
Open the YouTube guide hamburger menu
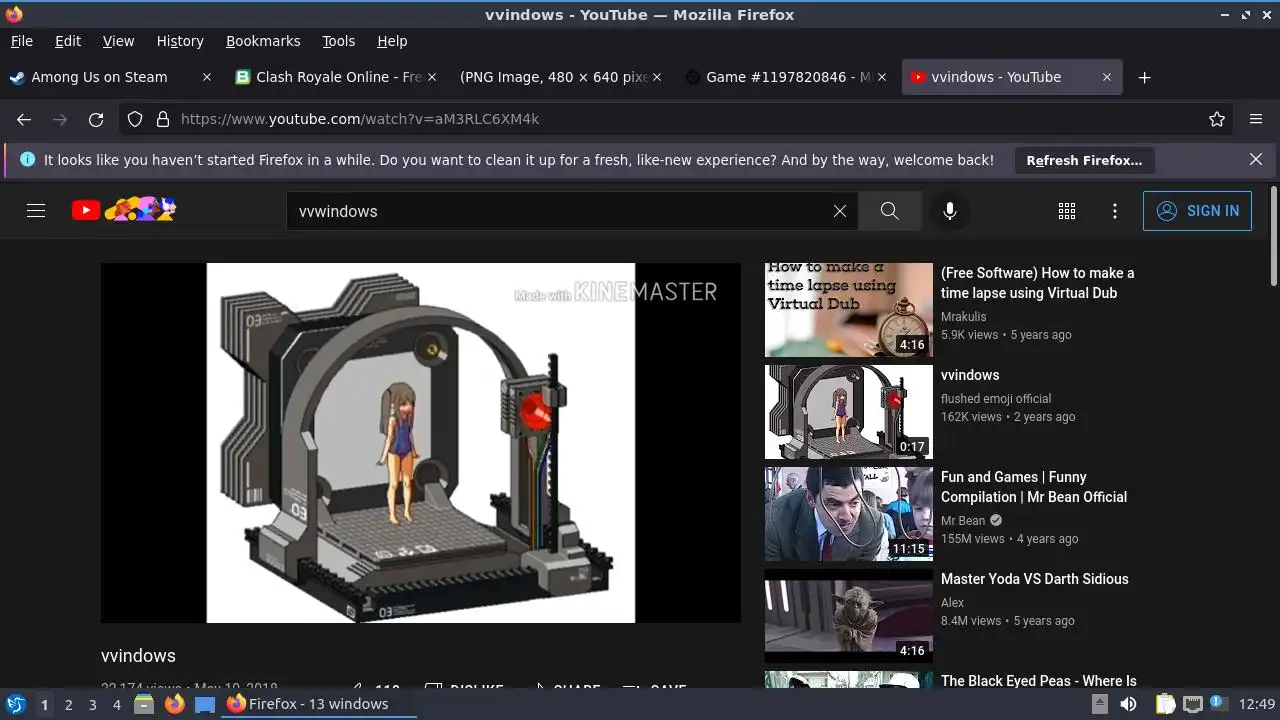(36, 211)
